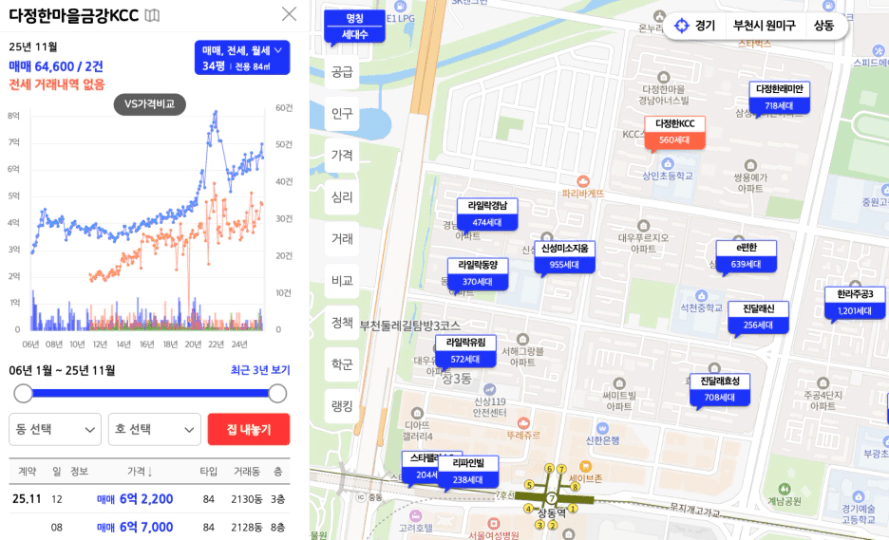Screen dimensions: 889x540
Task: Click the red 집 내놓기 button
Action: (x=249, y=429)
